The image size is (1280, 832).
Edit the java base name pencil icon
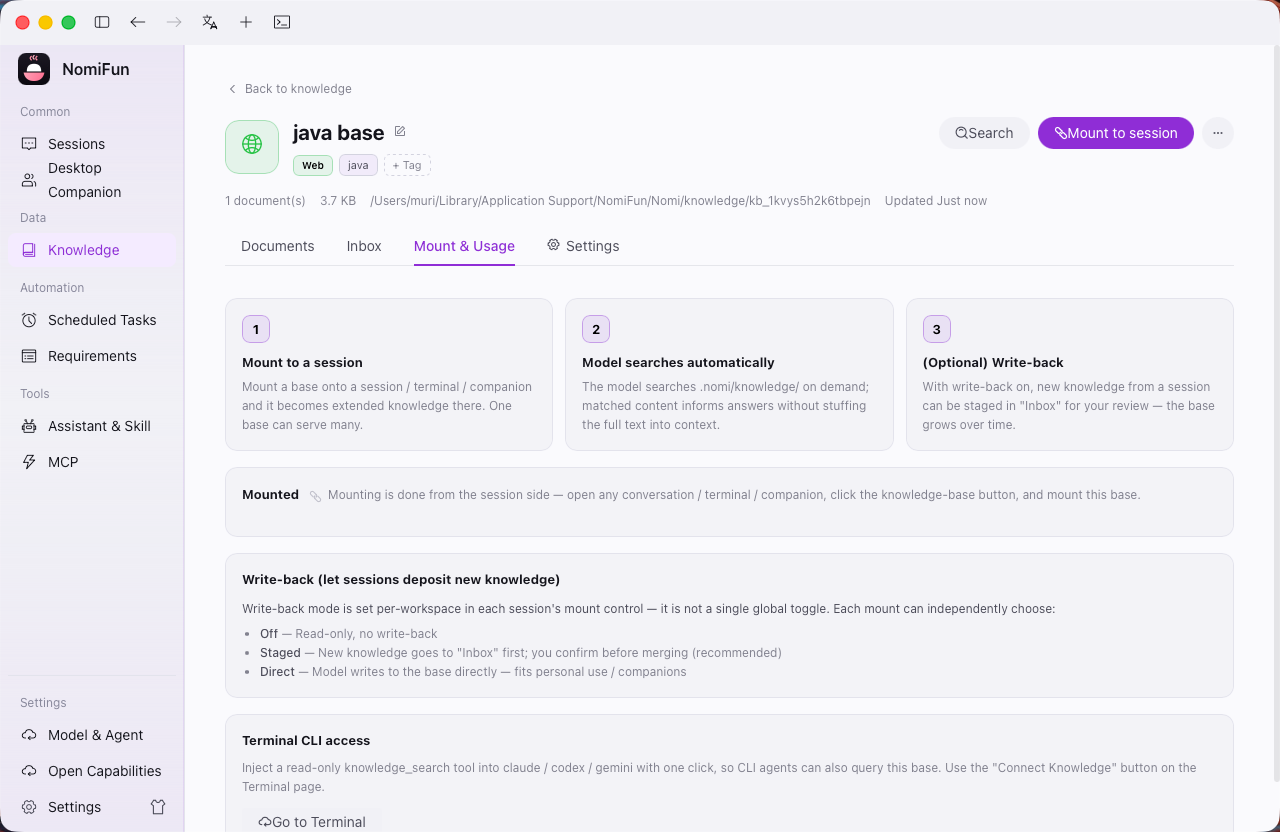(400, 131)
